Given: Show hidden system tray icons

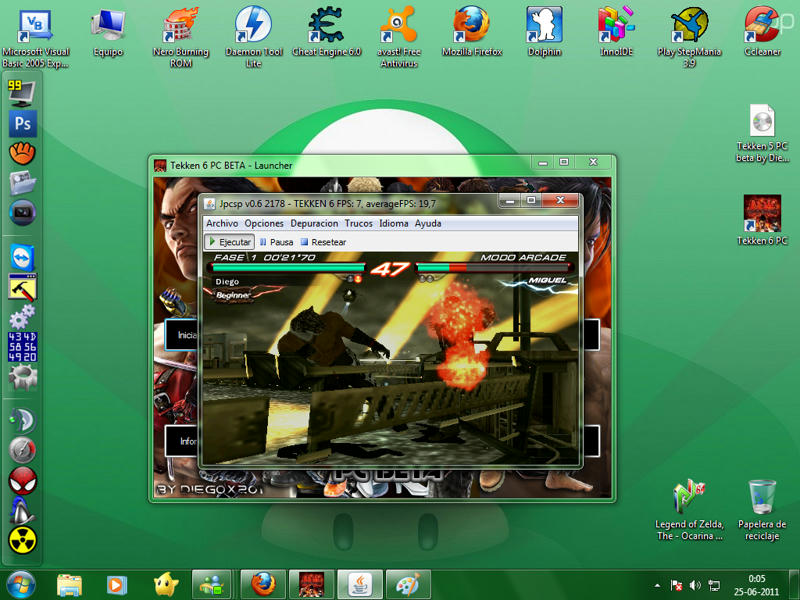Looking at the screenshot, I should (658, 585).
